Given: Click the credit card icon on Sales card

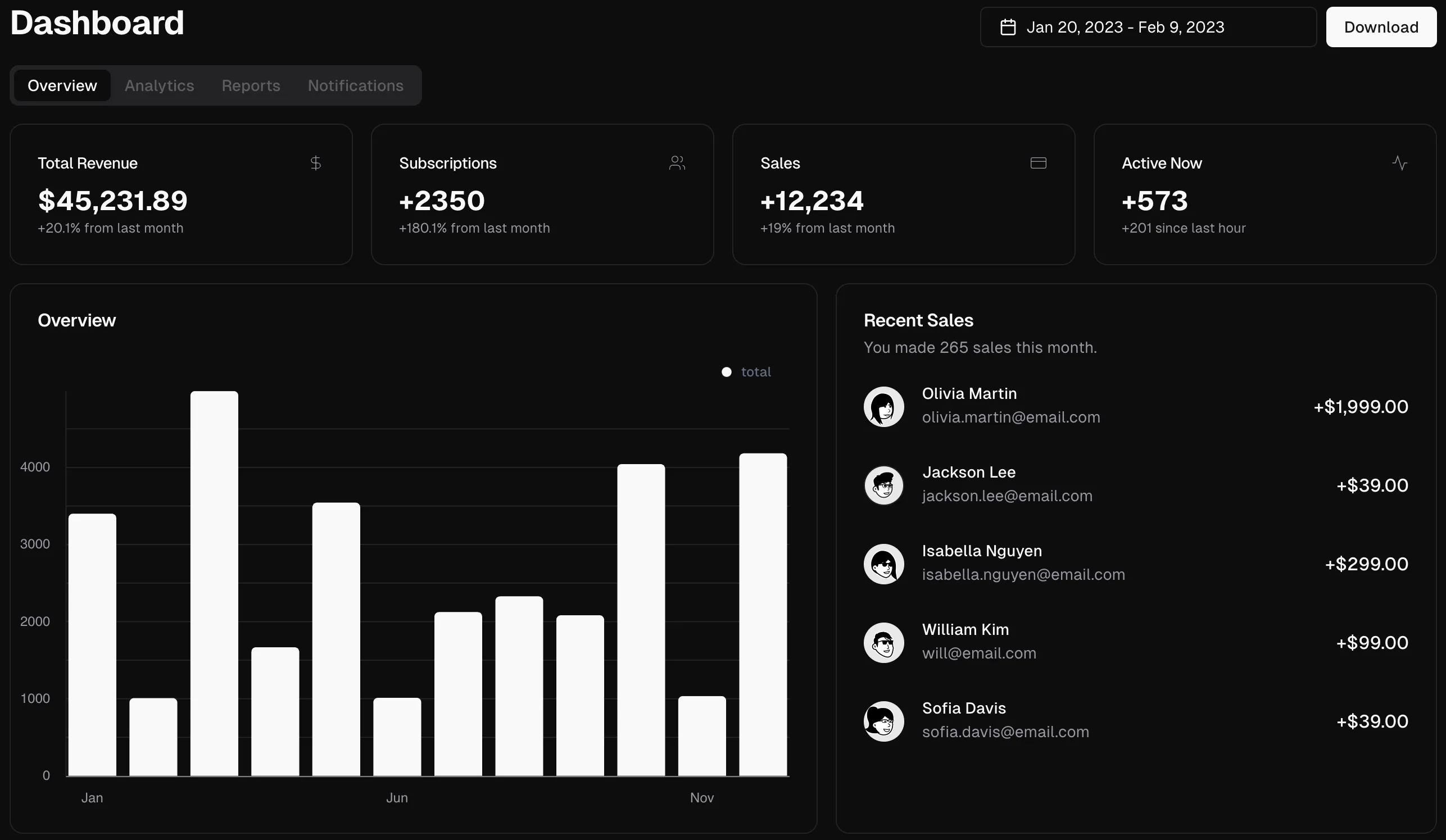Looking at the screenshot, I should [1038, 163].
